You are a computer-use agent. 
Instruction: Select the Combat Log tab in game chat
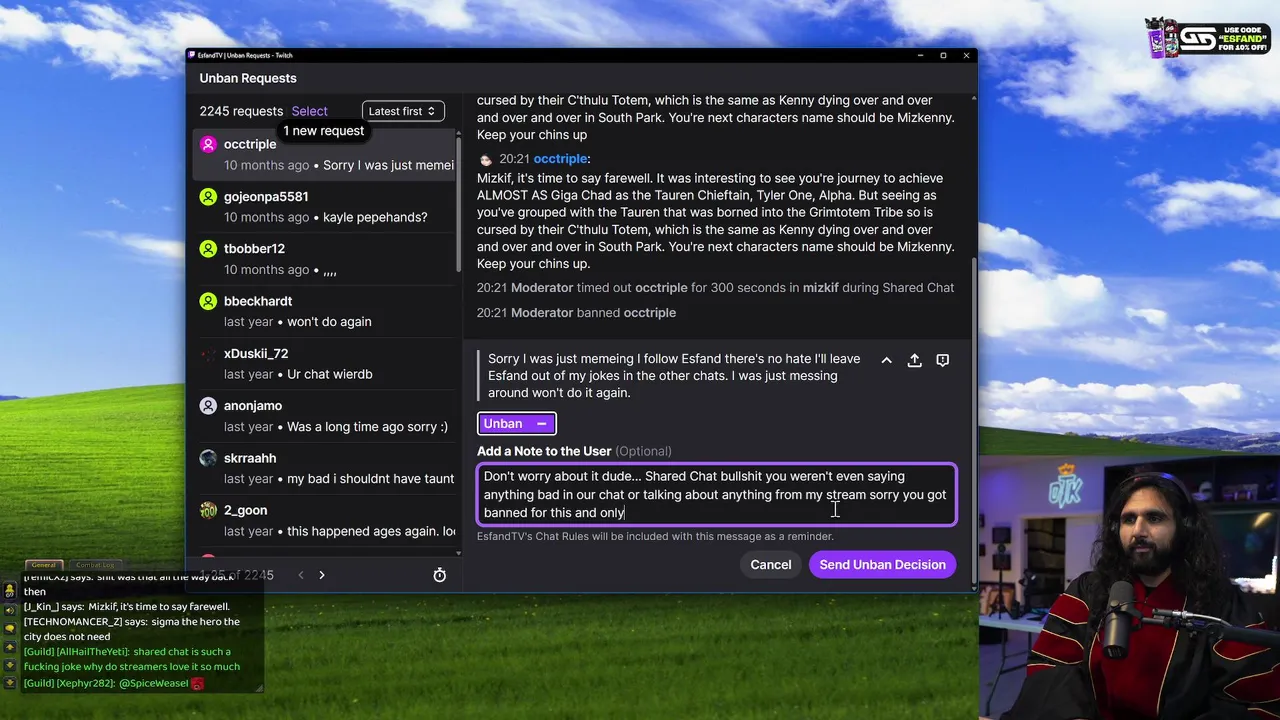[x=96, y=565]
